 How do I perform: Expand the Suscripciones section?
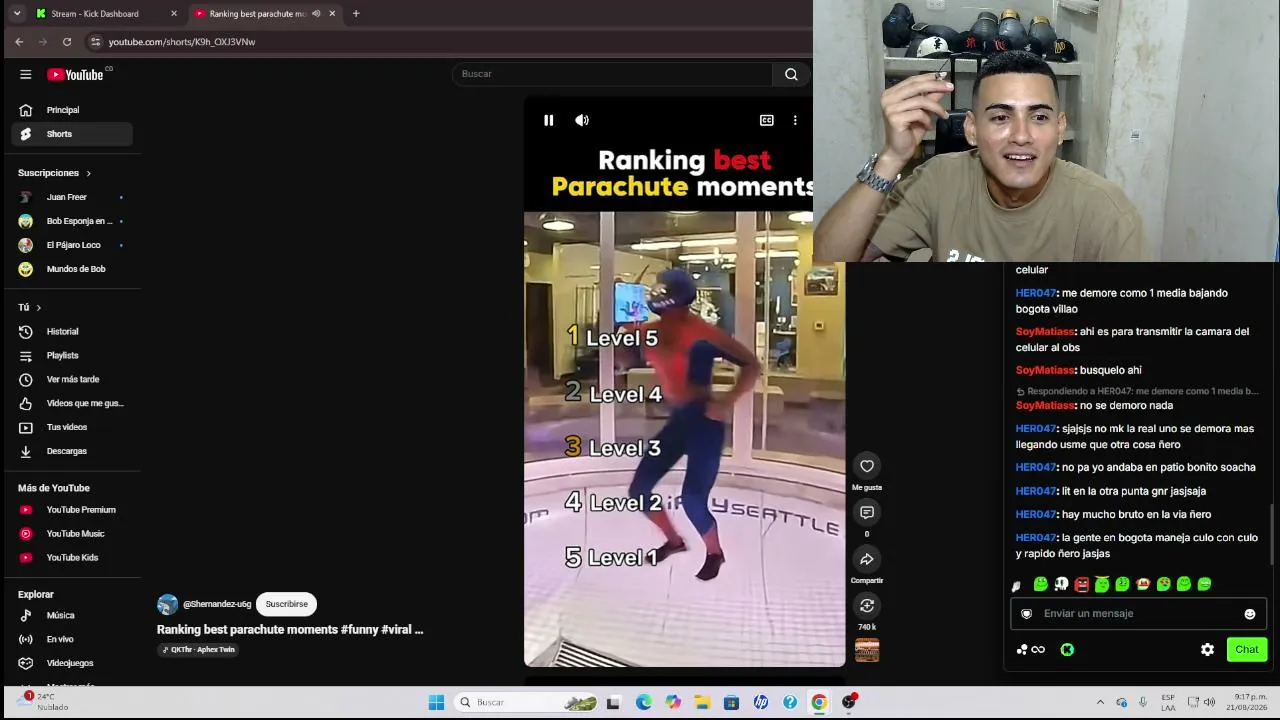point(55,173)
